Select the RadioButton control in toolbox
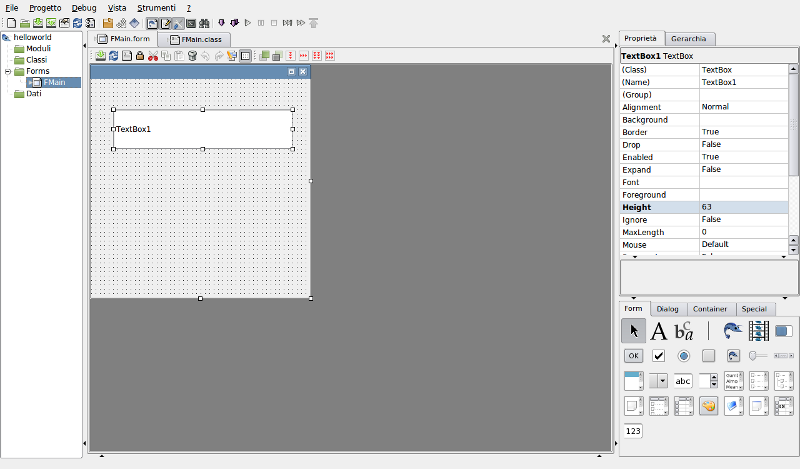The image size is (800, 469). click(x=683, y=356)
